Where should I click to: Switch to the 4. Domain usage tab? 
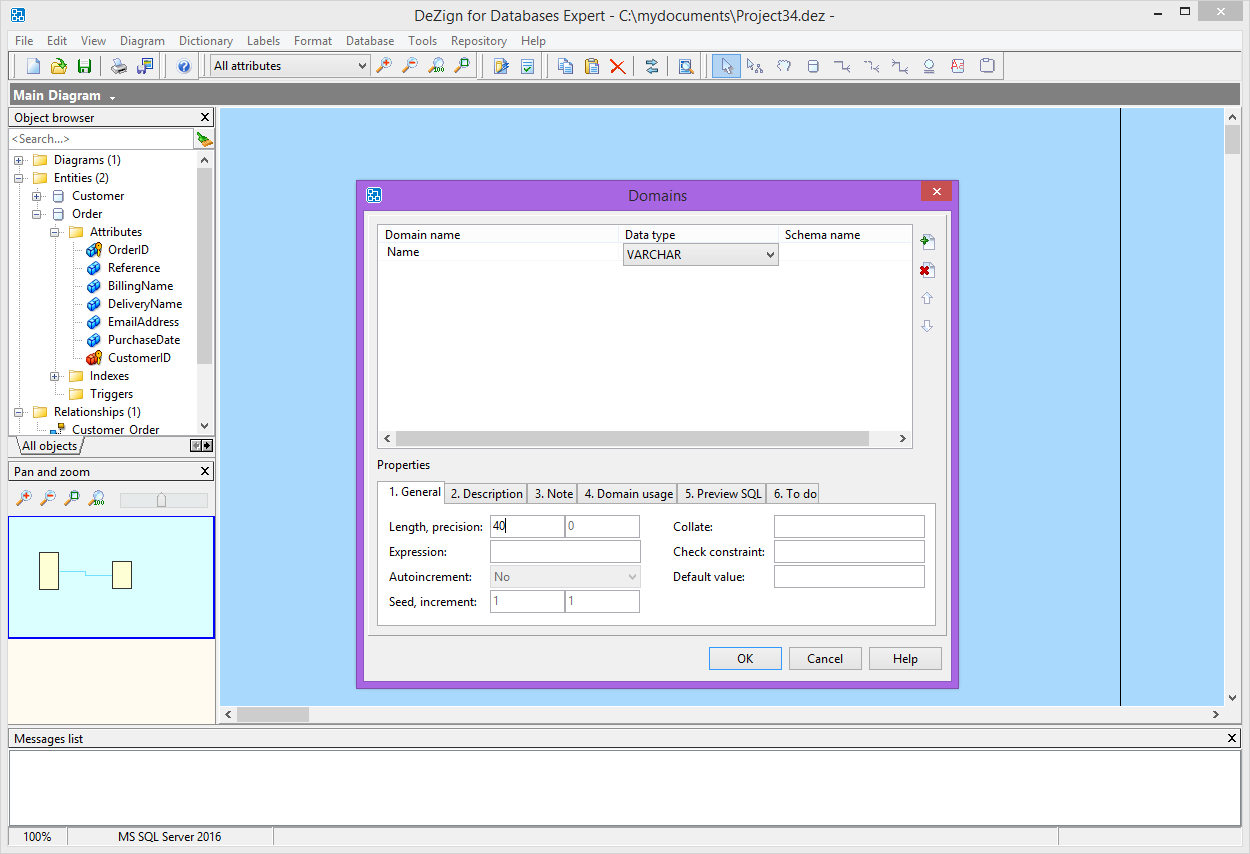[x=629, y=493]
